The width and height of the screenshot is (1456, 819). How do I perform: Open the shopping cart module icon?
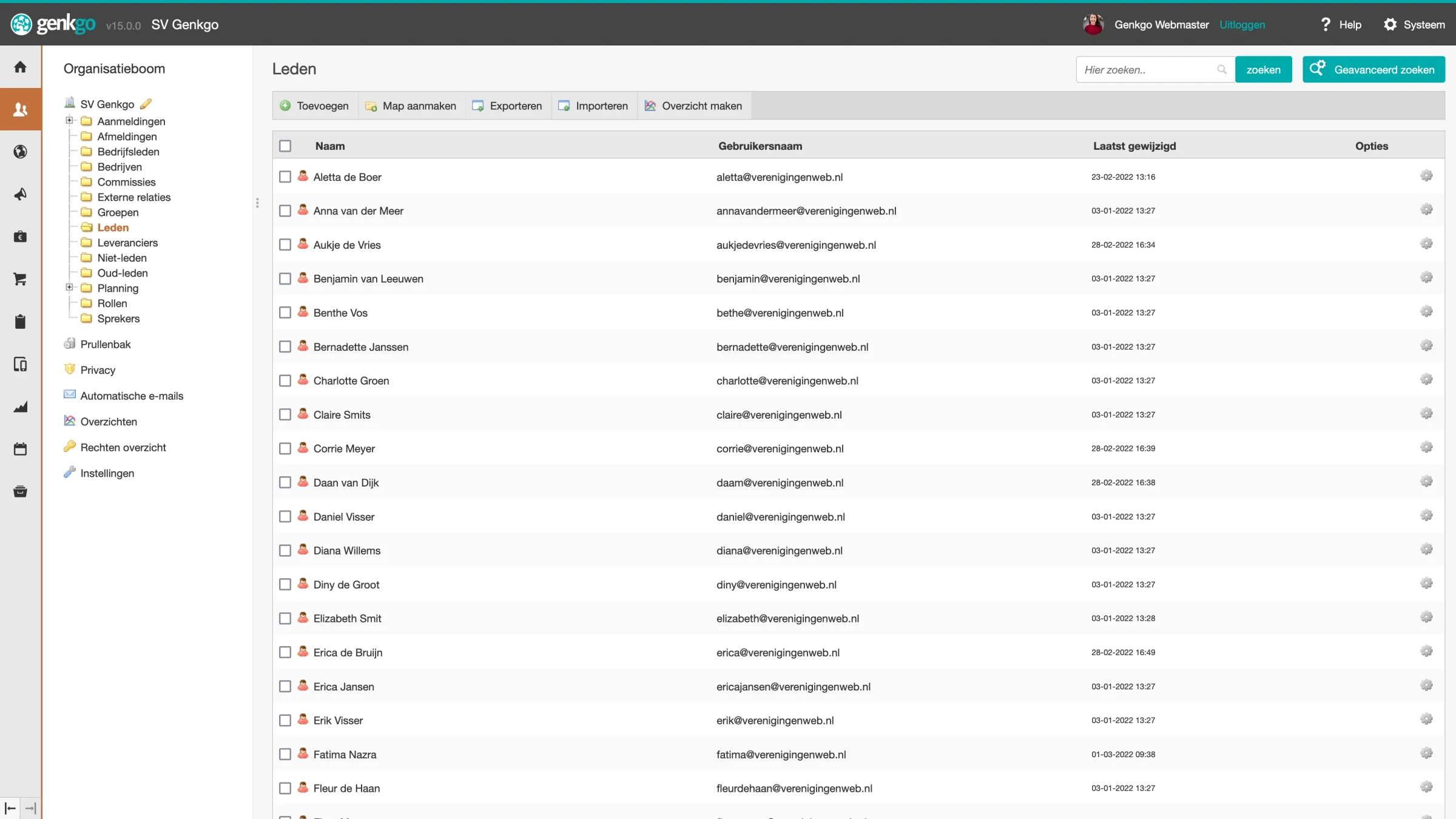point(20,279)
